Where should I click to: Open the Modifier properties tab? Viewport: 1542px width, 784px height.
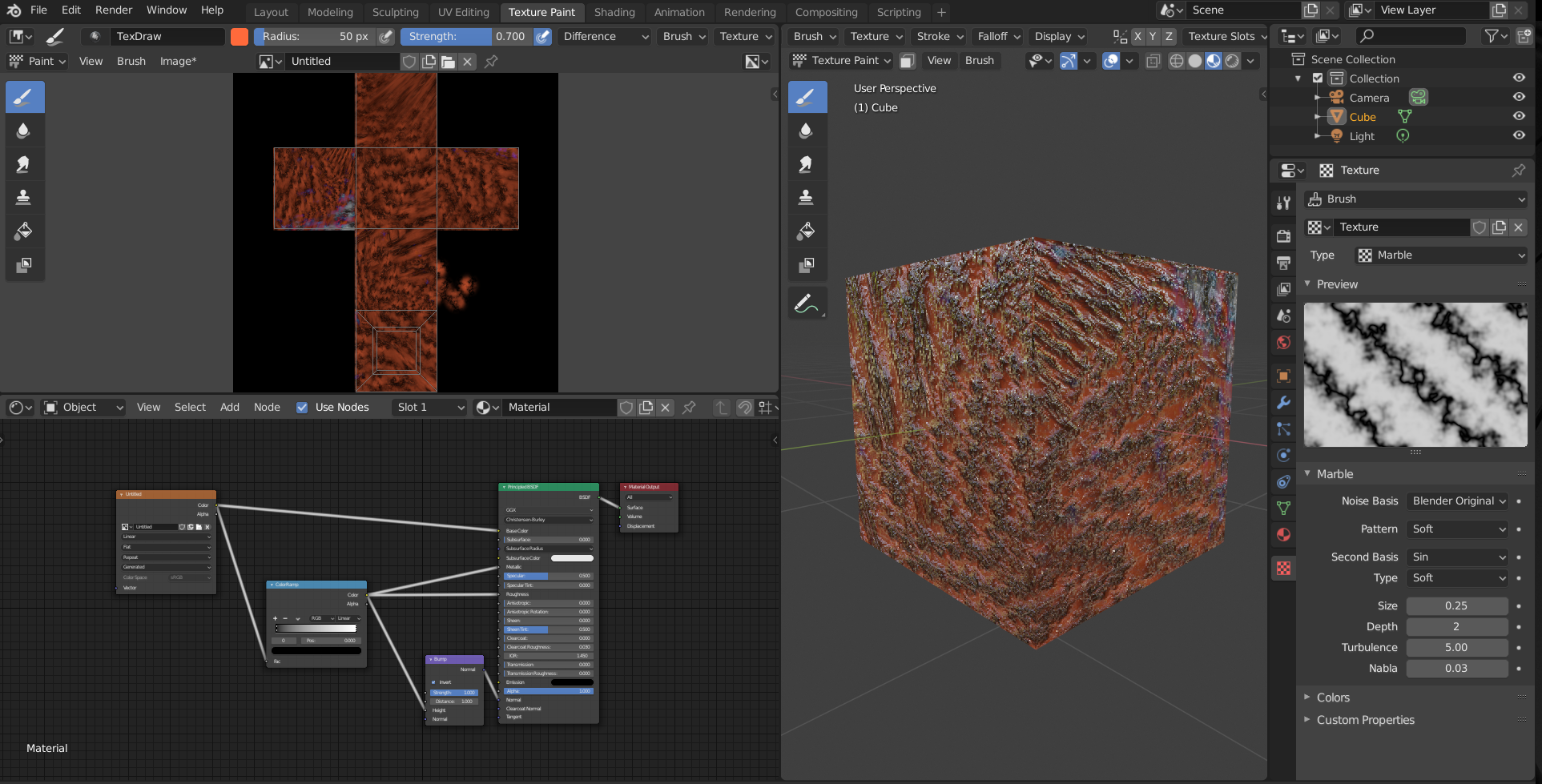pyautogui.click(x=1283, y=402)
